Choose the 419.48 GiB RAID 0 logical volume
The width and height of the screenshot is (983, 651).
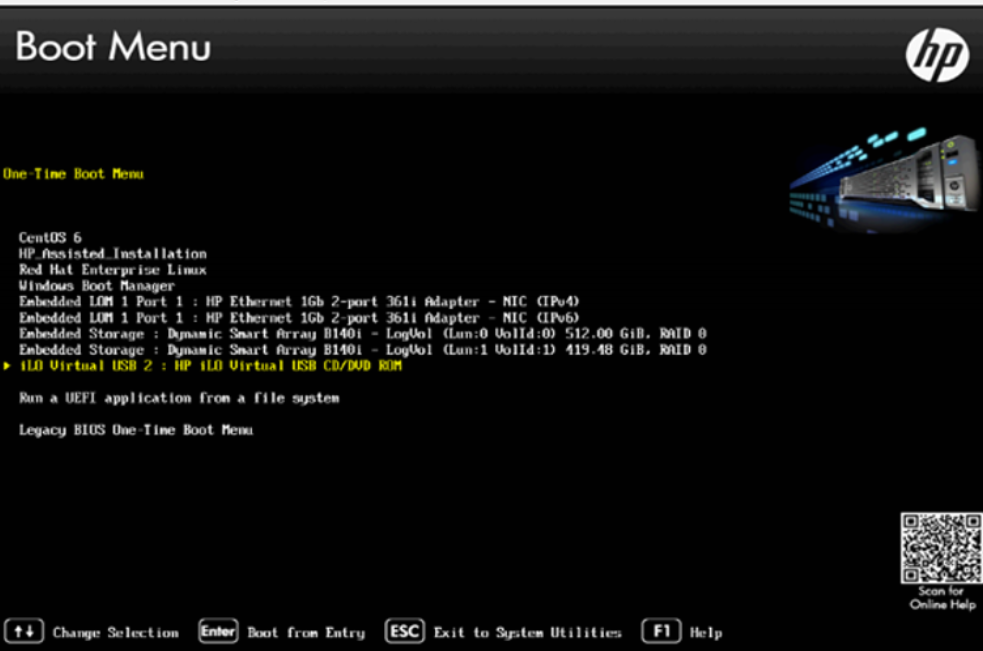(x=363, y=350)
